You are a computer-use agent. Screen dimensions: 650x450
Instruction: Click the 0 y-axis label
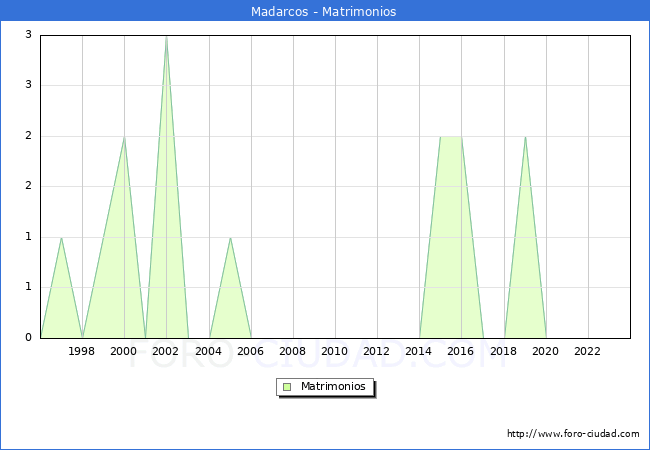[x=28, y=337]
